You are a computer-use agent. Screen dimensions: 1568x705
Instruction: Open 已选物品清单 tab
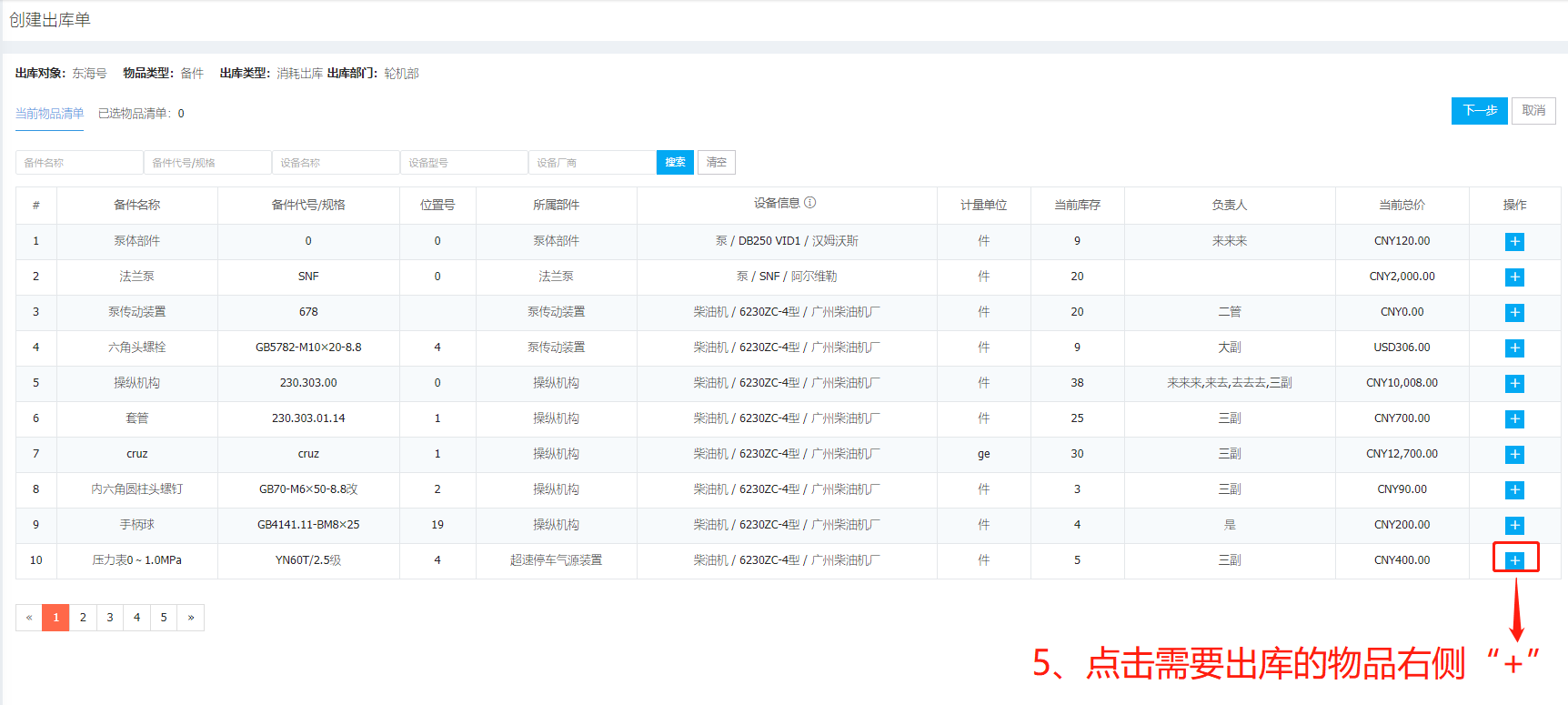141,114
